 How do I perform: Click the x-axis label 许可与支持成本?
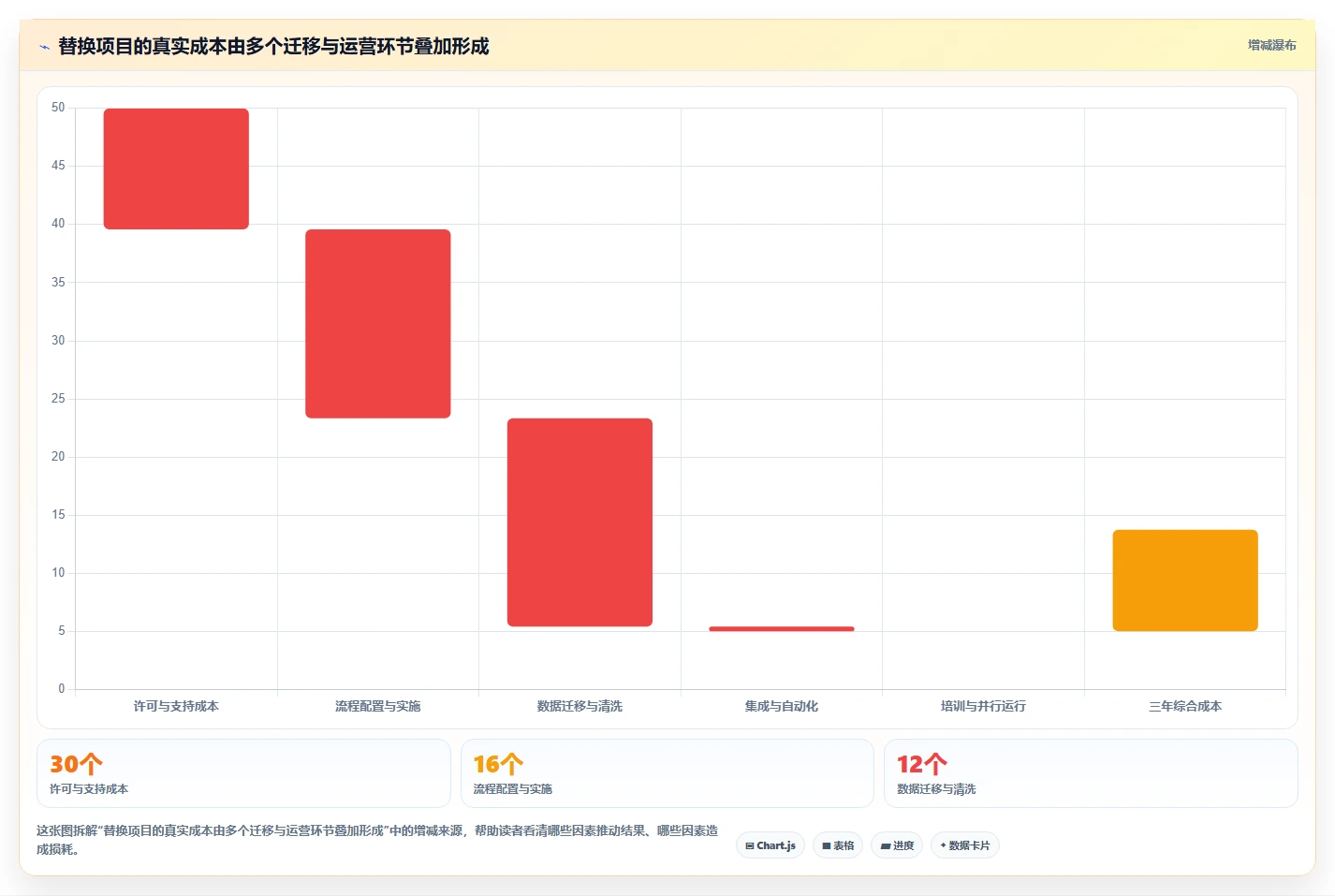[x=176, y=706]
